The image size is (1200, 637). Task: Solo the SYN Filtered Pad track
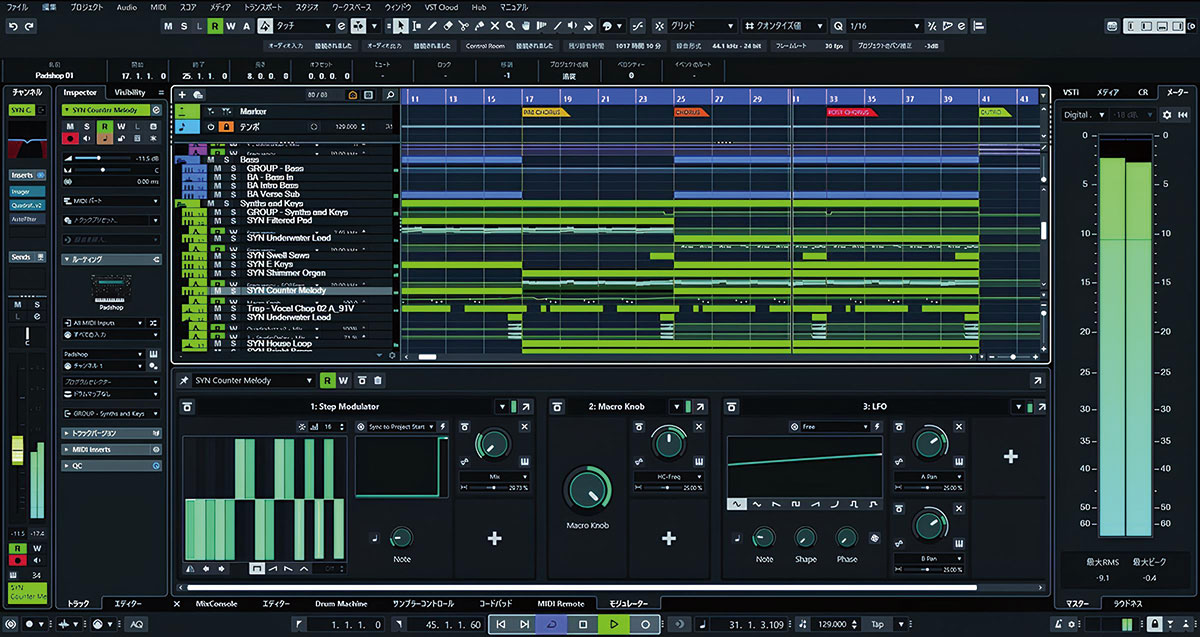click(x=232, y=221)
